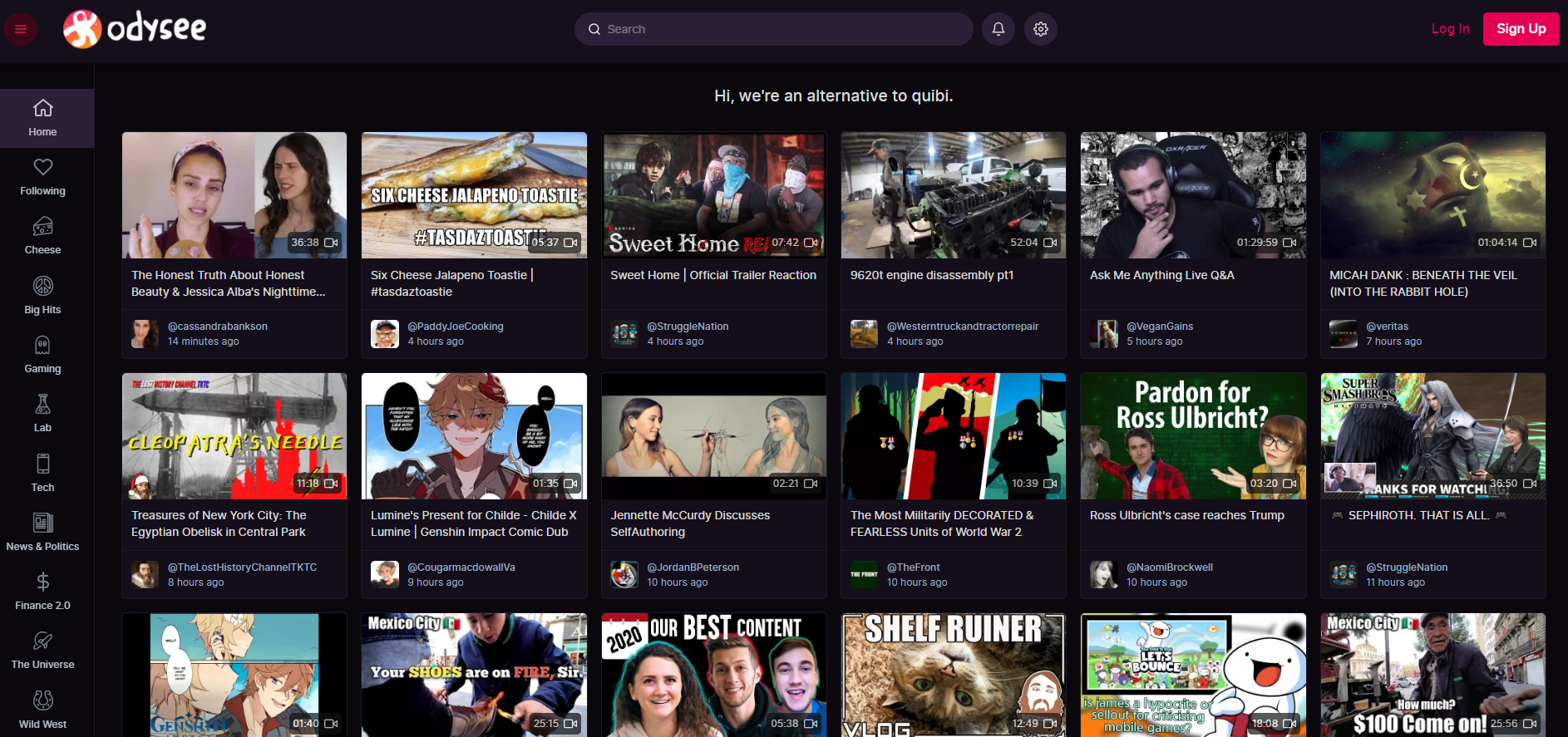Viewport: 1568px width, 737px height.
Task: Open the Sweet Home trailer reaction thumbnail
Action: point(714,195)
